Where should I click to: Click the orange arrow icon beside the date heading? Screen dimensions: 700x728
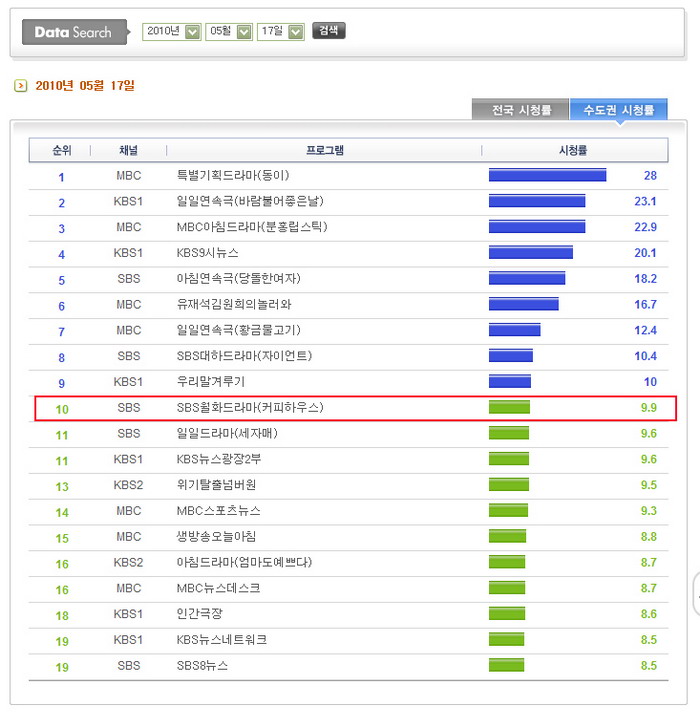point(20,85)
